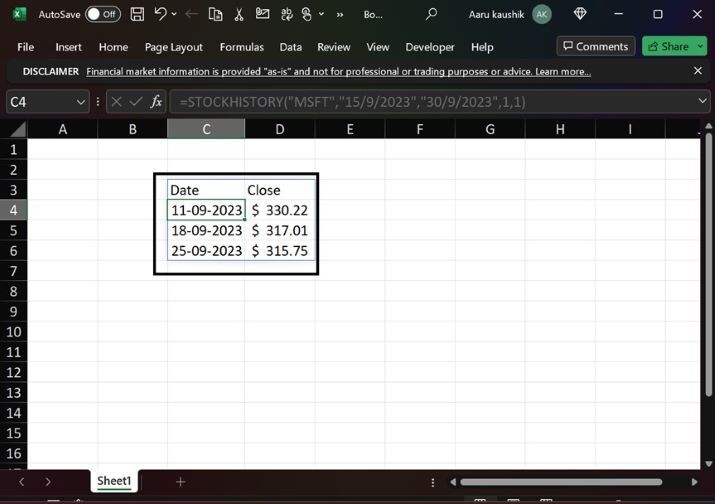Open Insert Function fx icon
Viewport: 715px width, 504px height.
click(x=156, y=101)
